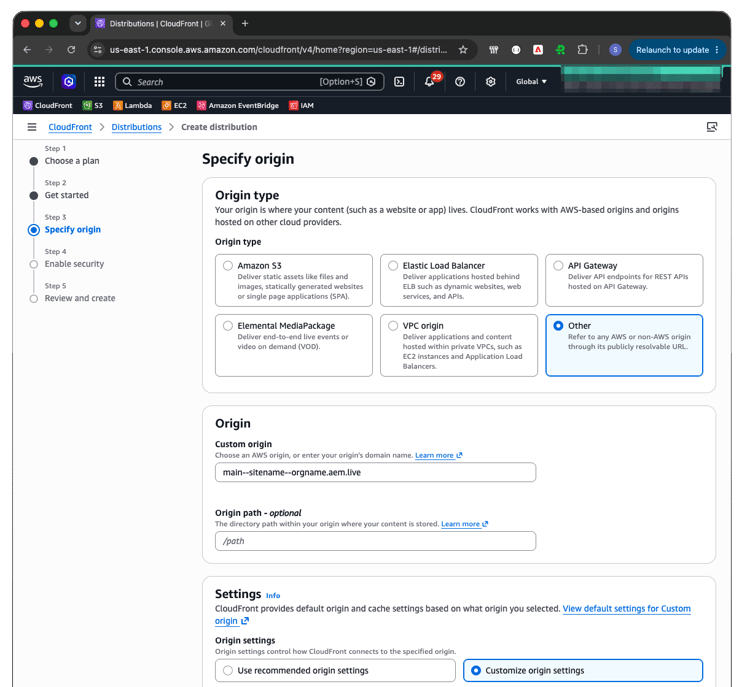The image size is (750, 687).
Task: Open browser extensions puzzle icon
Action: point(582,50)
